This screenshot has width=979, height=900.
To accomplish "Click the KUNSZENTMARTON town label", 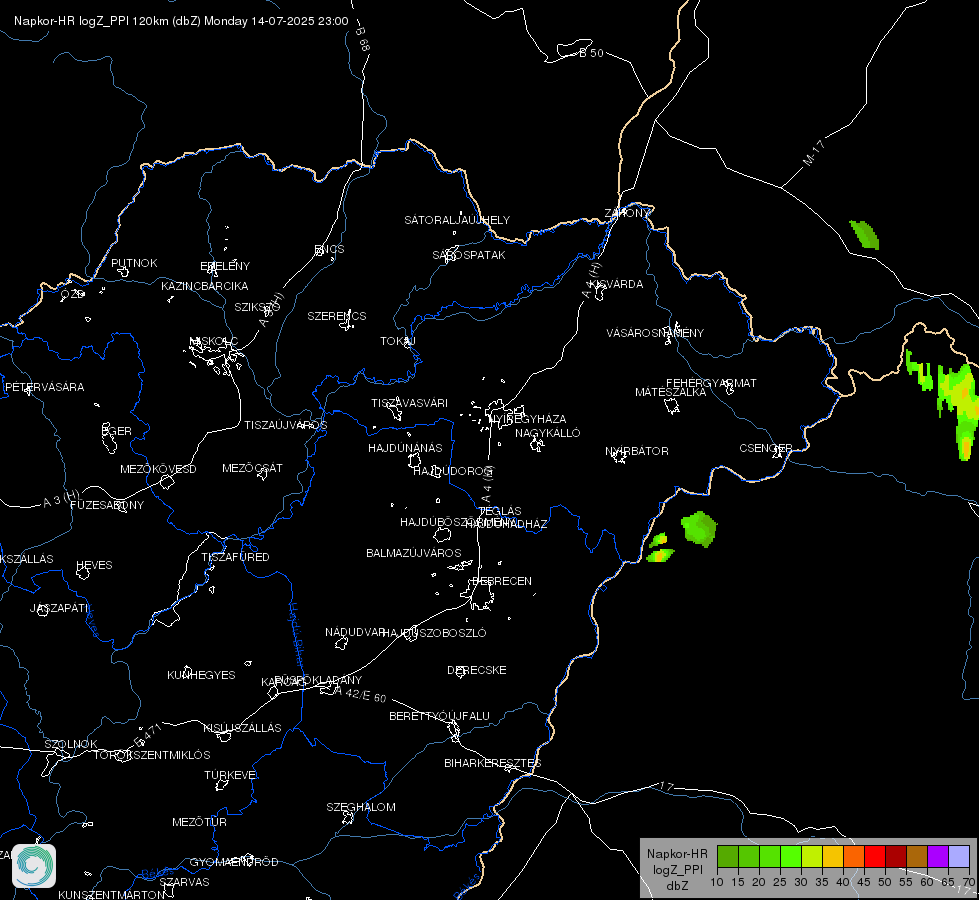I will point(111,894).
